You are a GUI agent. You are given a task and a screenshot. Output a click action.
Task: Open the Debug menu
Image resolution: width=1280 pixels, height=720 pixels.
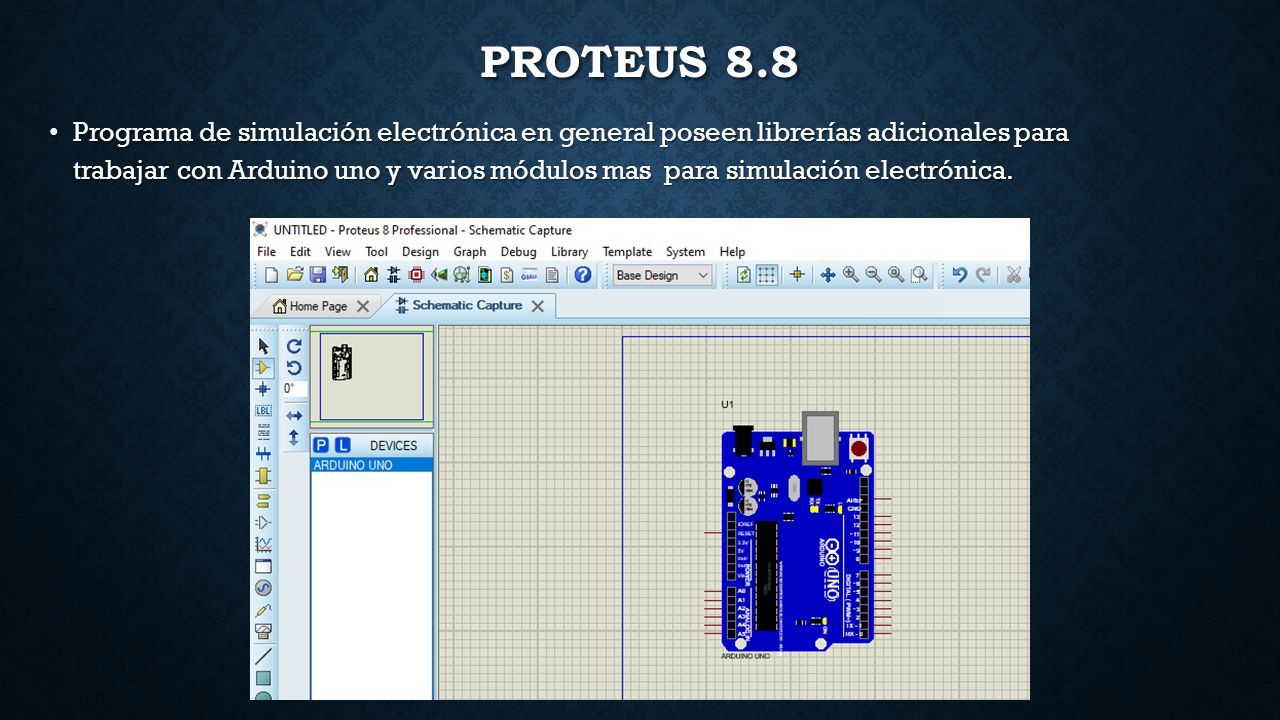click(x=518, y=252)
